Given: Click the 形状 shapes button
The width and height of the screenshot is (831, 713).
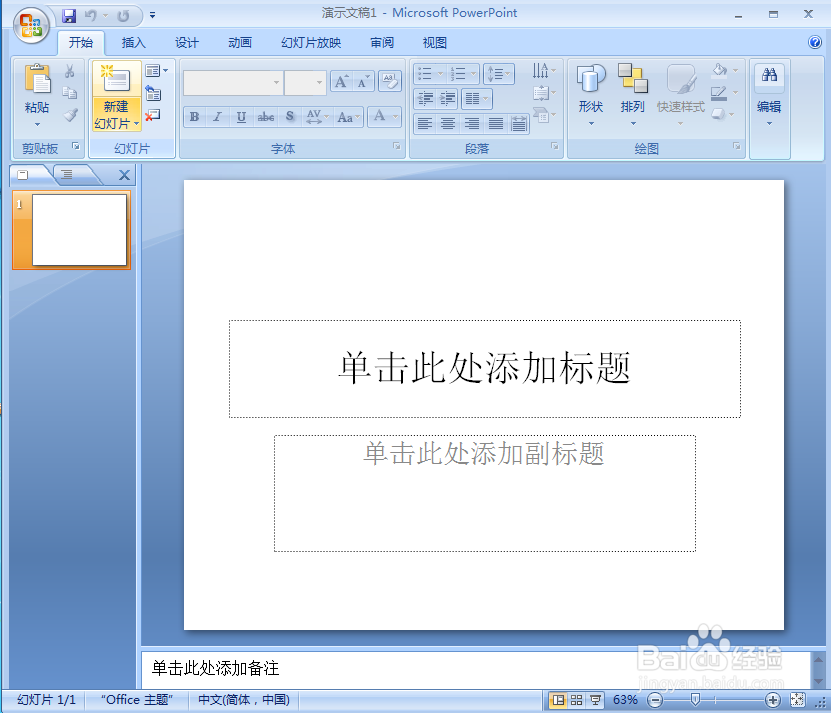Looking at the screenshot, I should point(591,95).
